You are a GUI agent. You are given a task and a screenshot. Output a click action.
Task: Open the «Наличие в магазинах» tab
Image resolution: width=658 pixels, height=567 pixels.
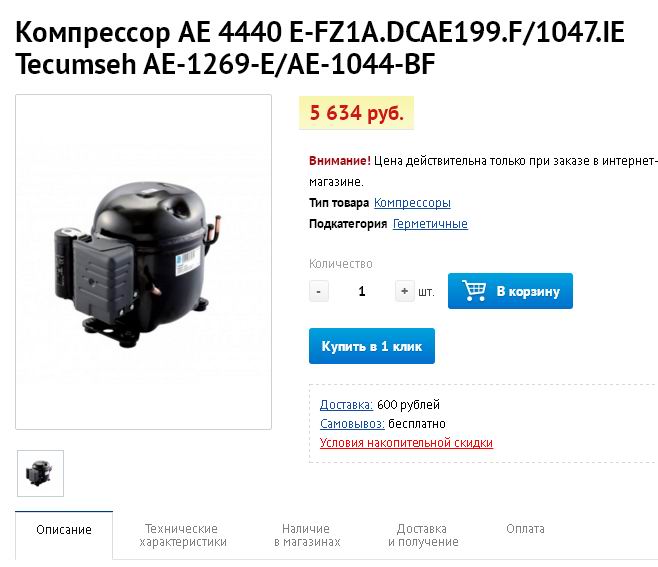coord(307,535)
